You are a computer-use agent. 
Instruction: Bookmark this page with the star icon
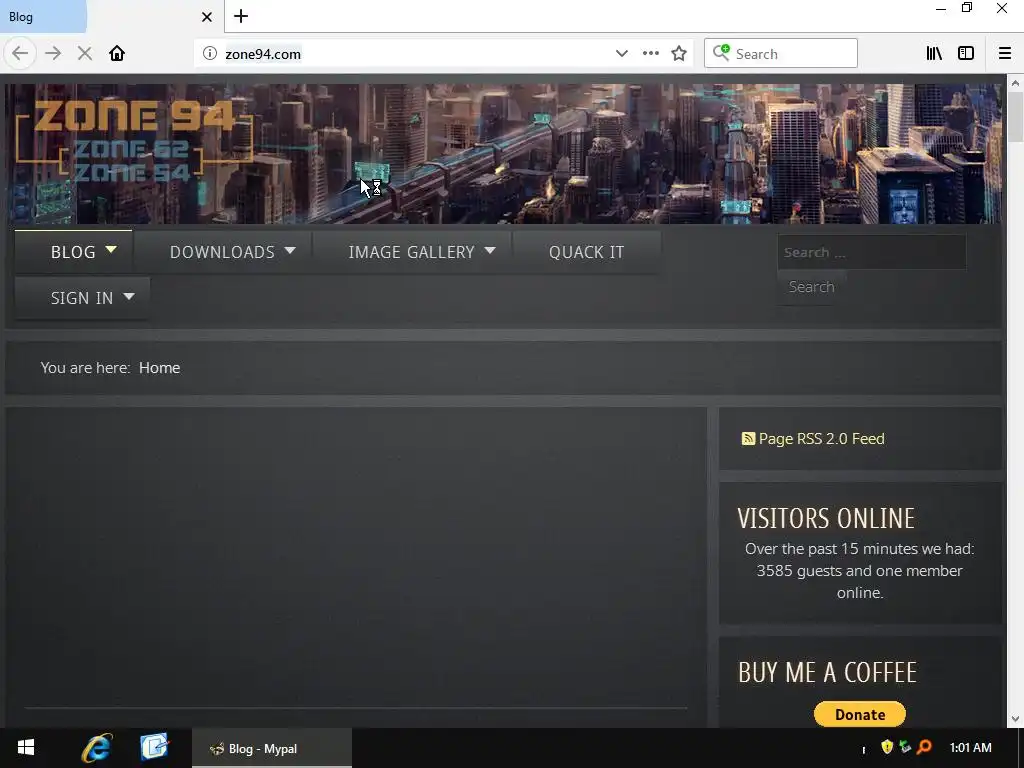[679, 54]
